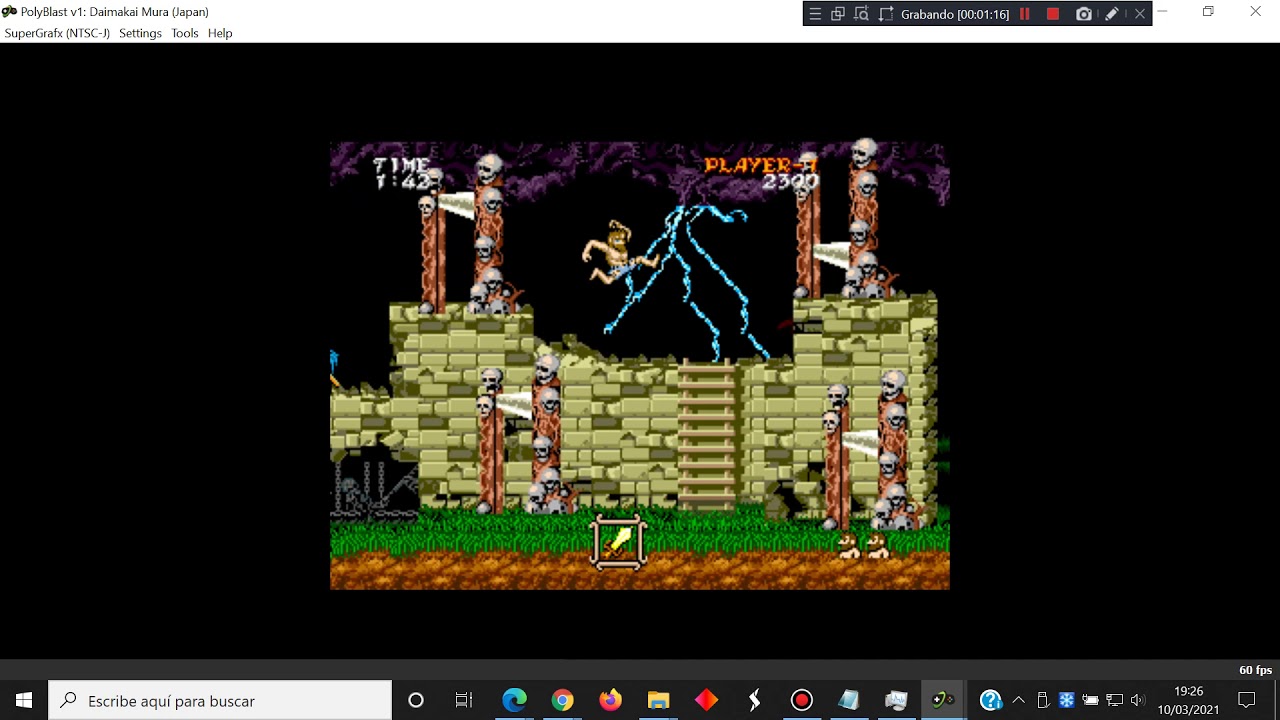Click the USB safely-remove tray icon
Image resolution: width=1280 pixels, height=720 pixels.
tap(1042, 700)
